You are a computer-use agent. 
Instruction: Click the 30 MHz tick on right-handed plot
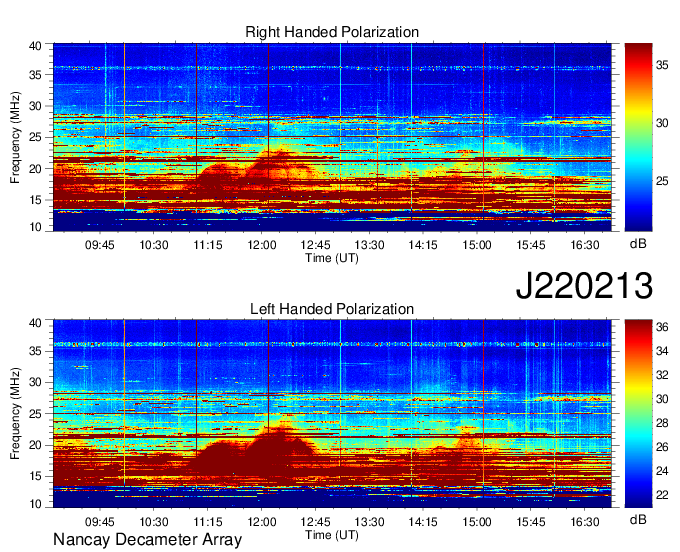click(35, 106)
